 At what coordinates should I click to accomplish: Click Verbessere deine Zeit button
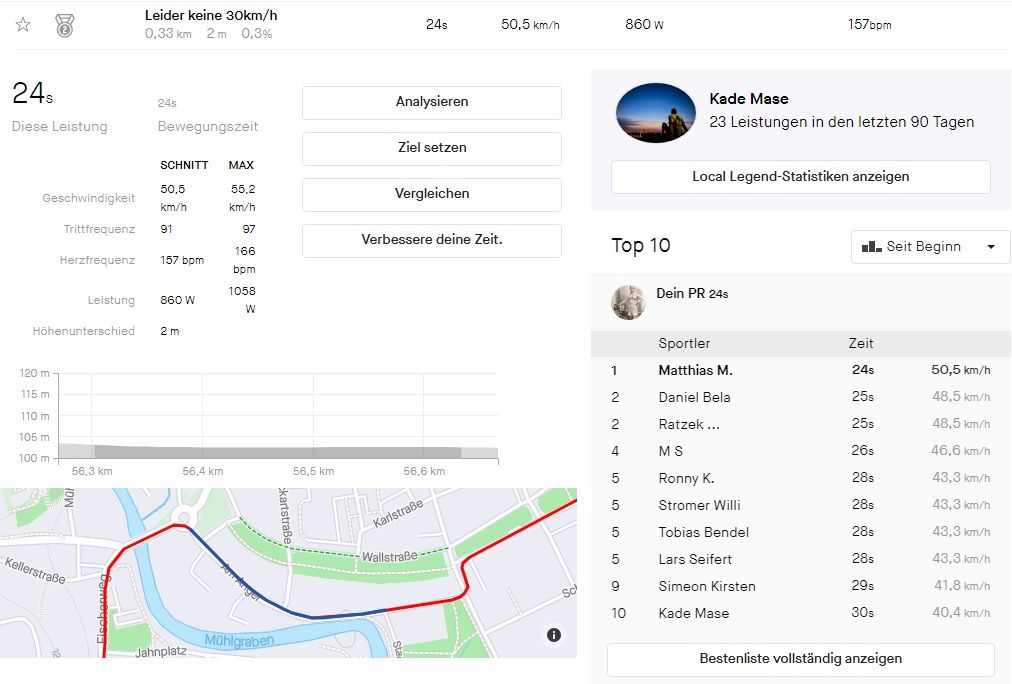pyautogui.click(x=431, y=240)
